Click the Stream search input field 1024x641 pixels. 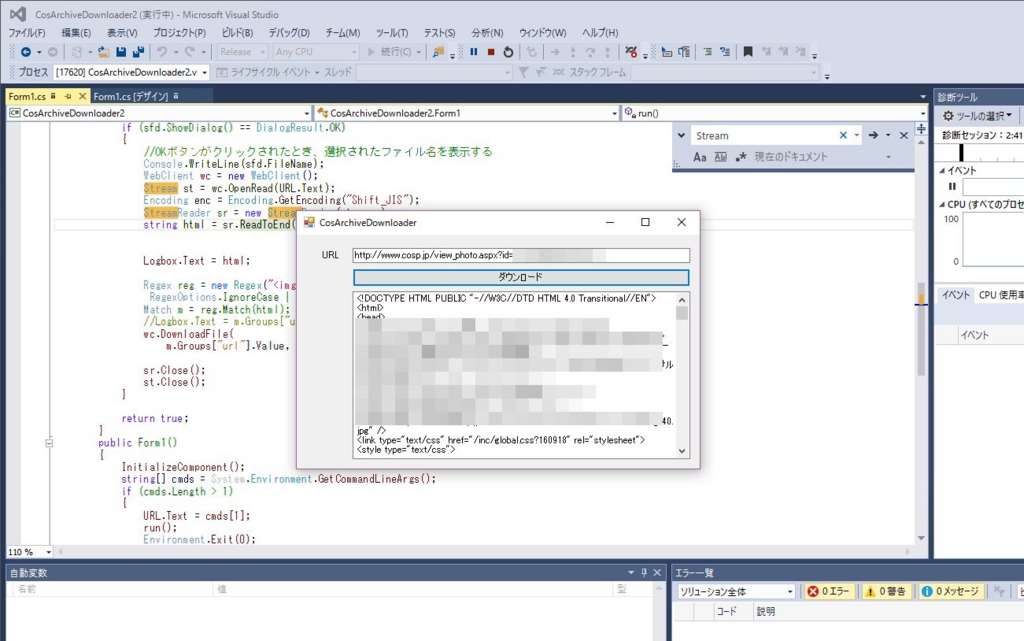[765, 135]
